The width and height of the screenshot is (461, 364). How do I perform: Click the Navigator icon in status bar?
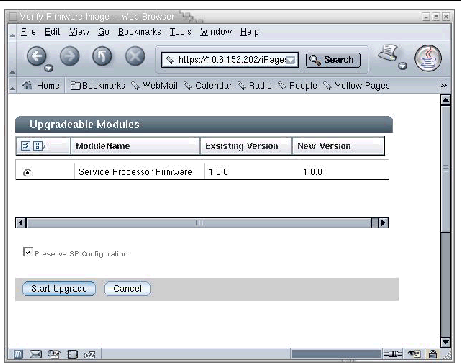point(18,354)
